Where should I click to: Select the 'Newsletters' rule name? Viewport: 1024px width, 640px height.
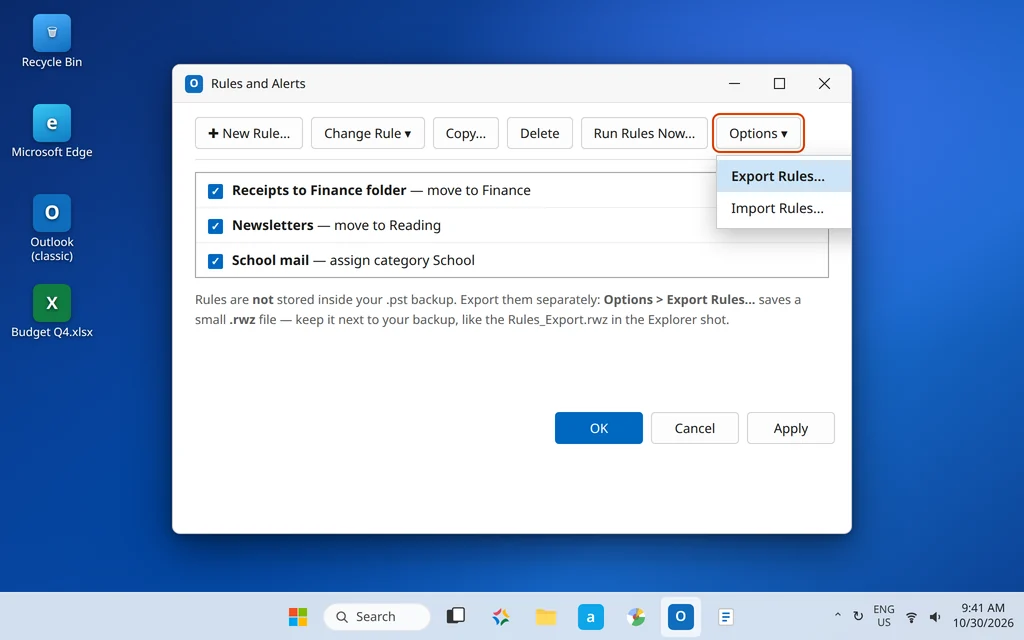click(272, 225)
